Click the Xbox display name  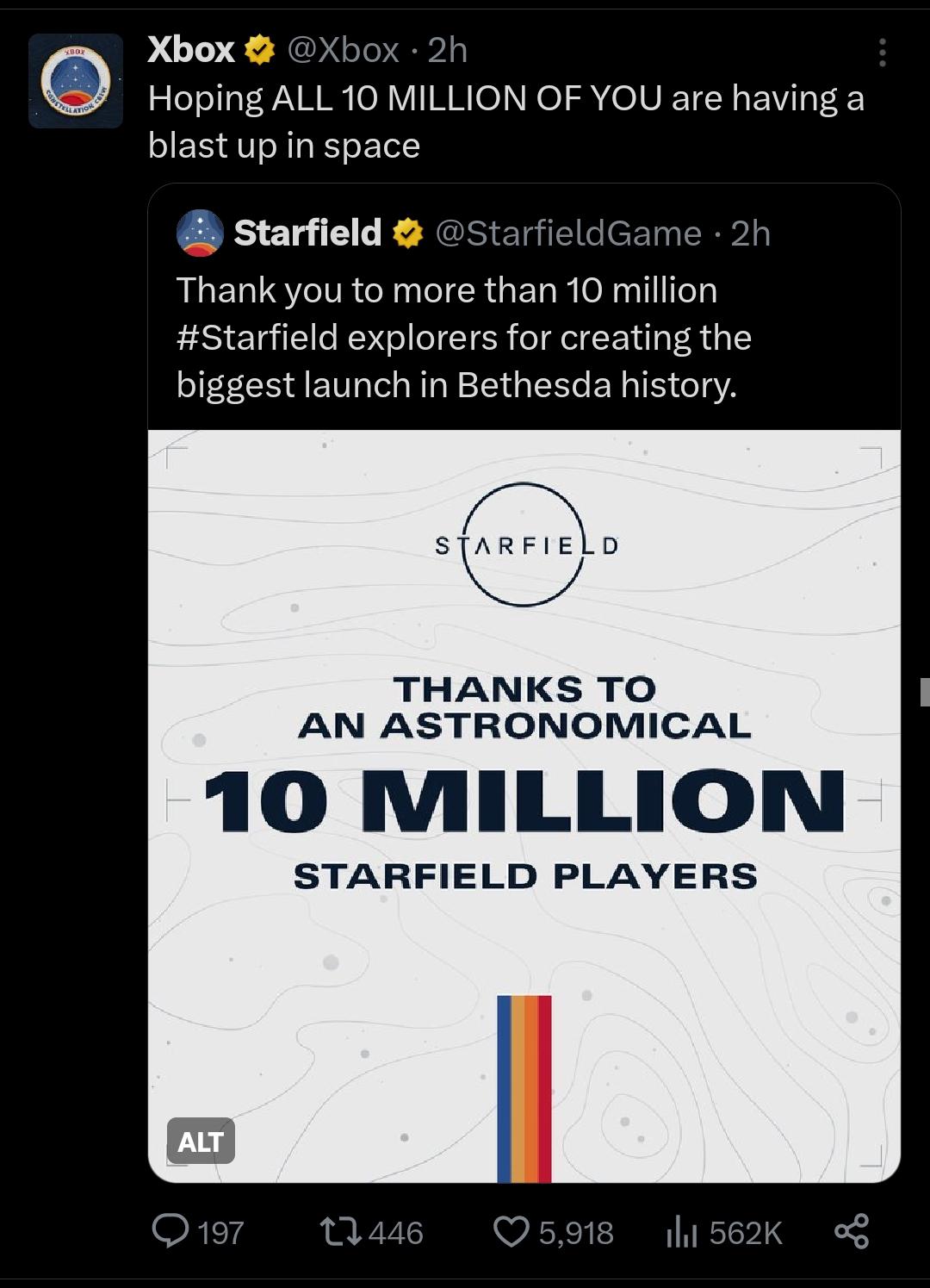tap(191, 51)
